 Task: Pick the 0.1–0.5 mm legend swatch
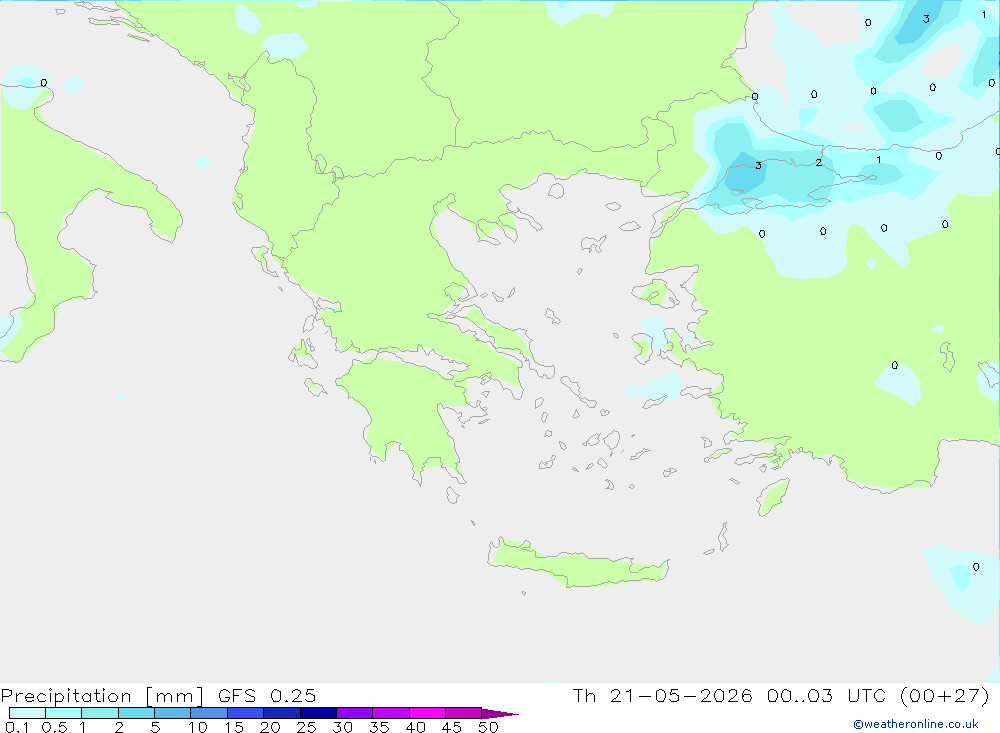(x=27, y=713)
